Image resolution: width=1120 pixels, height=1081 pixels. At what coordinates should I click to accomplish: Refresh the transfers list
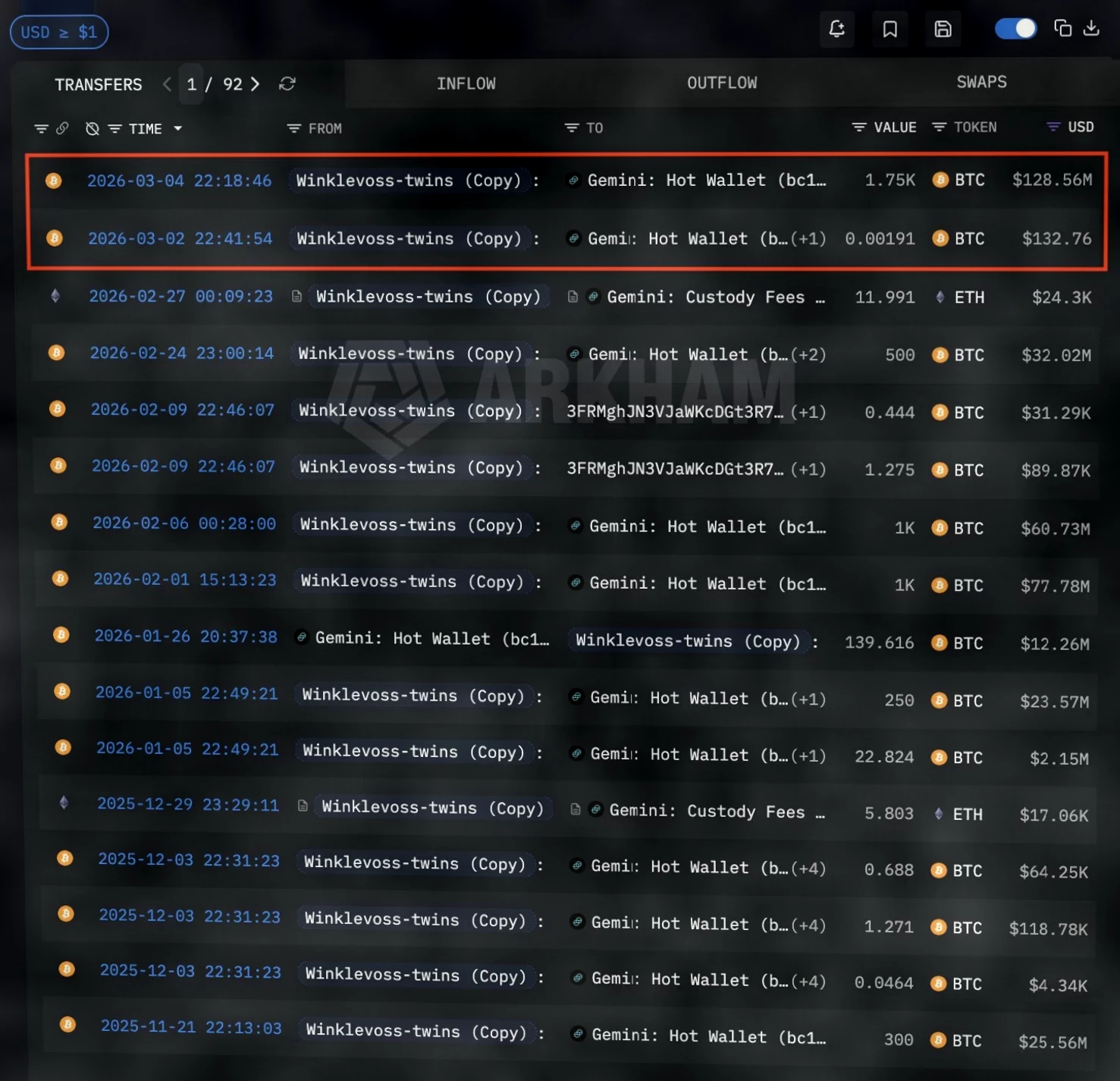click(x=287, y=83)
